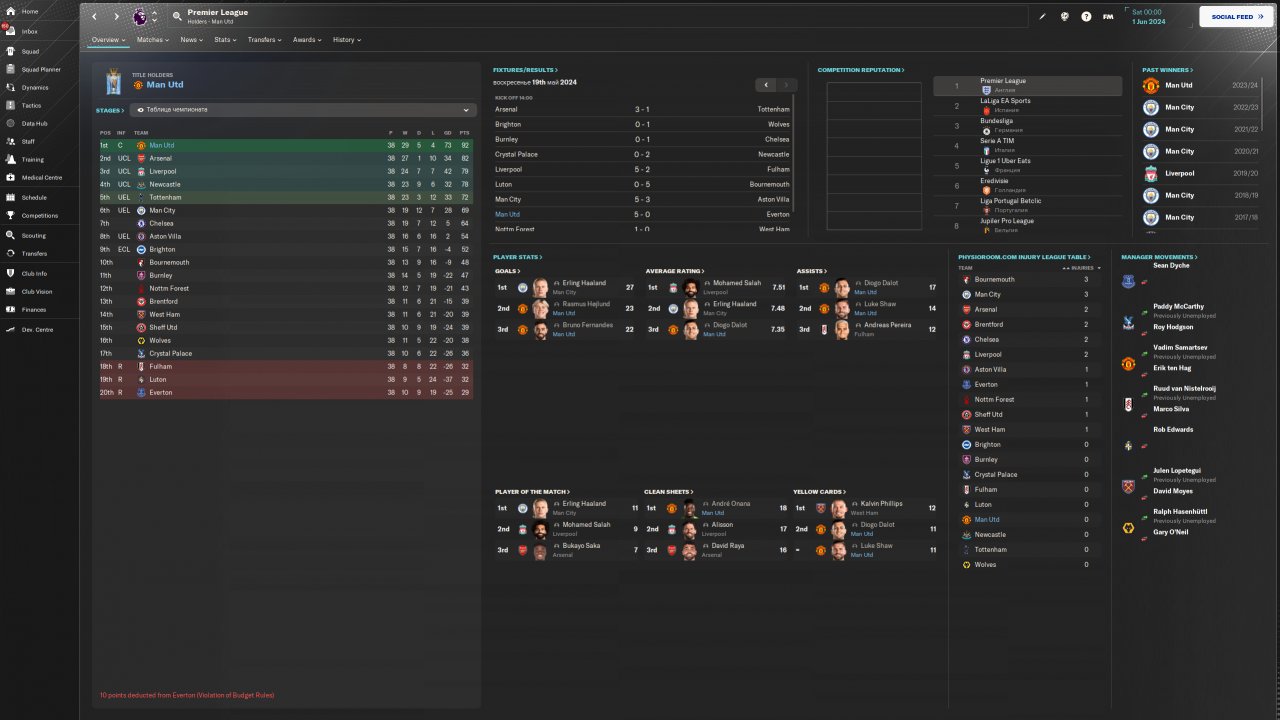
Task: Select the Awards tab
Action: tap(307, 40)
